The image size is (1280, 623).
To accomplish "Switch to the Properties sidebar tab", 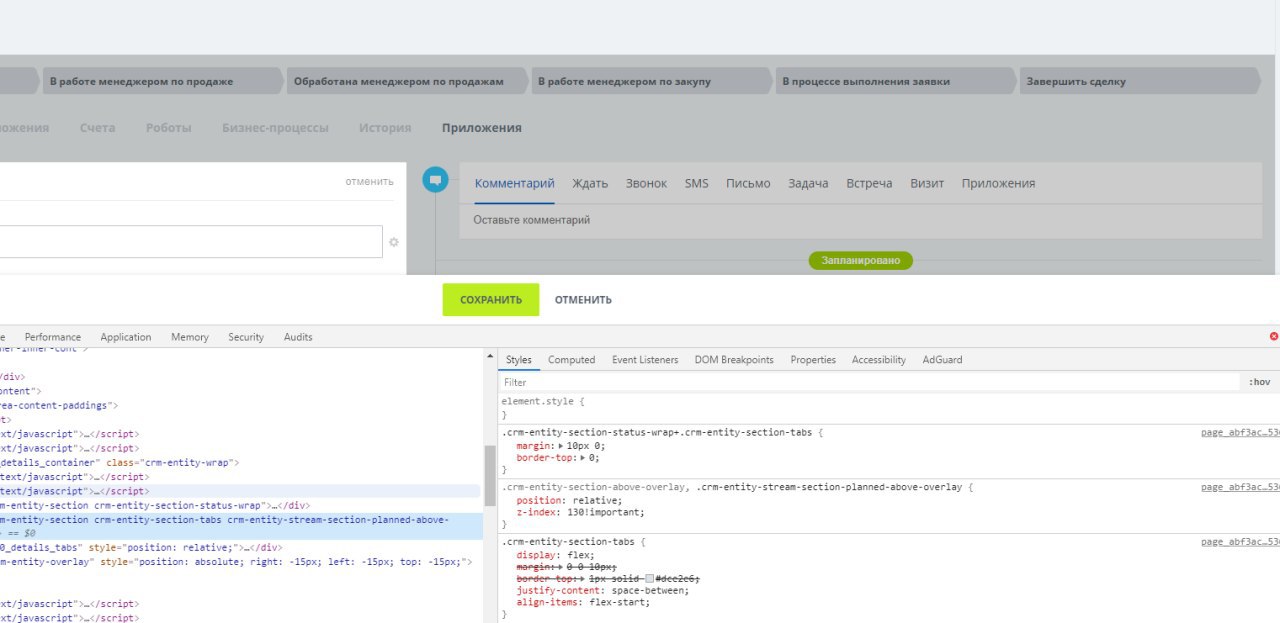I will pos(813,360).
